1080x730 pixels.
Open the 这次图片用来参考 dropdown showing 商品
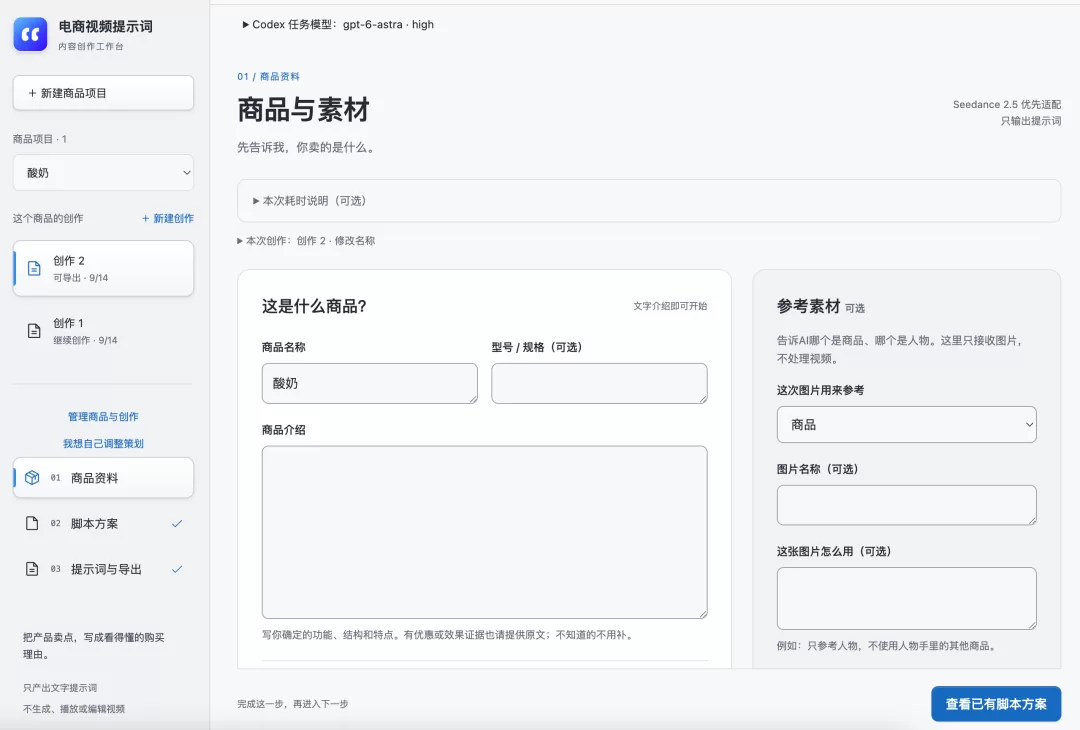click(x=906, y=424)
